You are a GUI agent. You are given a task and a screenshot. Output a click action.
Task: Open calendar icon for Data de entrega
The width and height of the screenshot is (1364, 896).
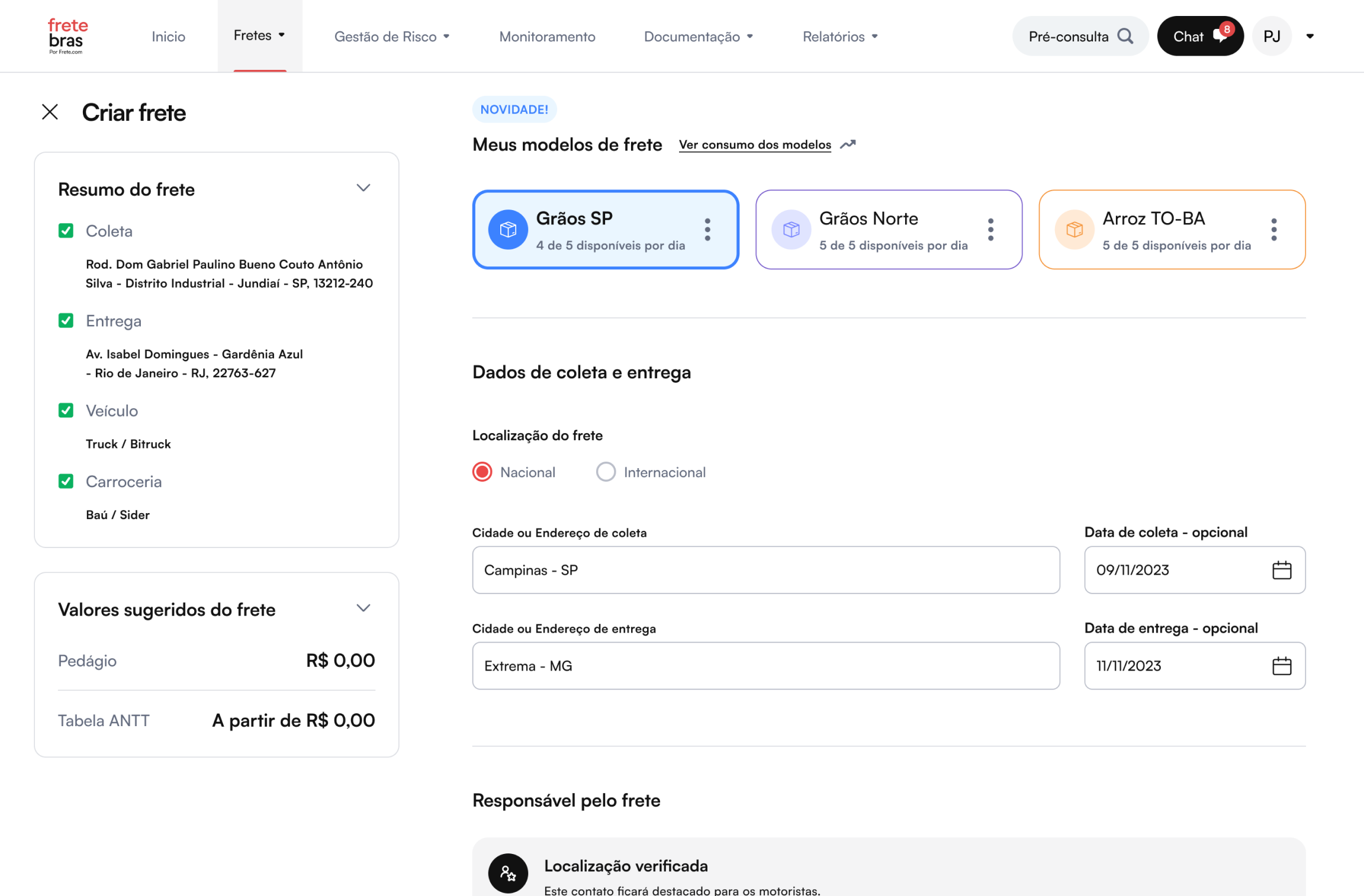tap(1282, 666)
